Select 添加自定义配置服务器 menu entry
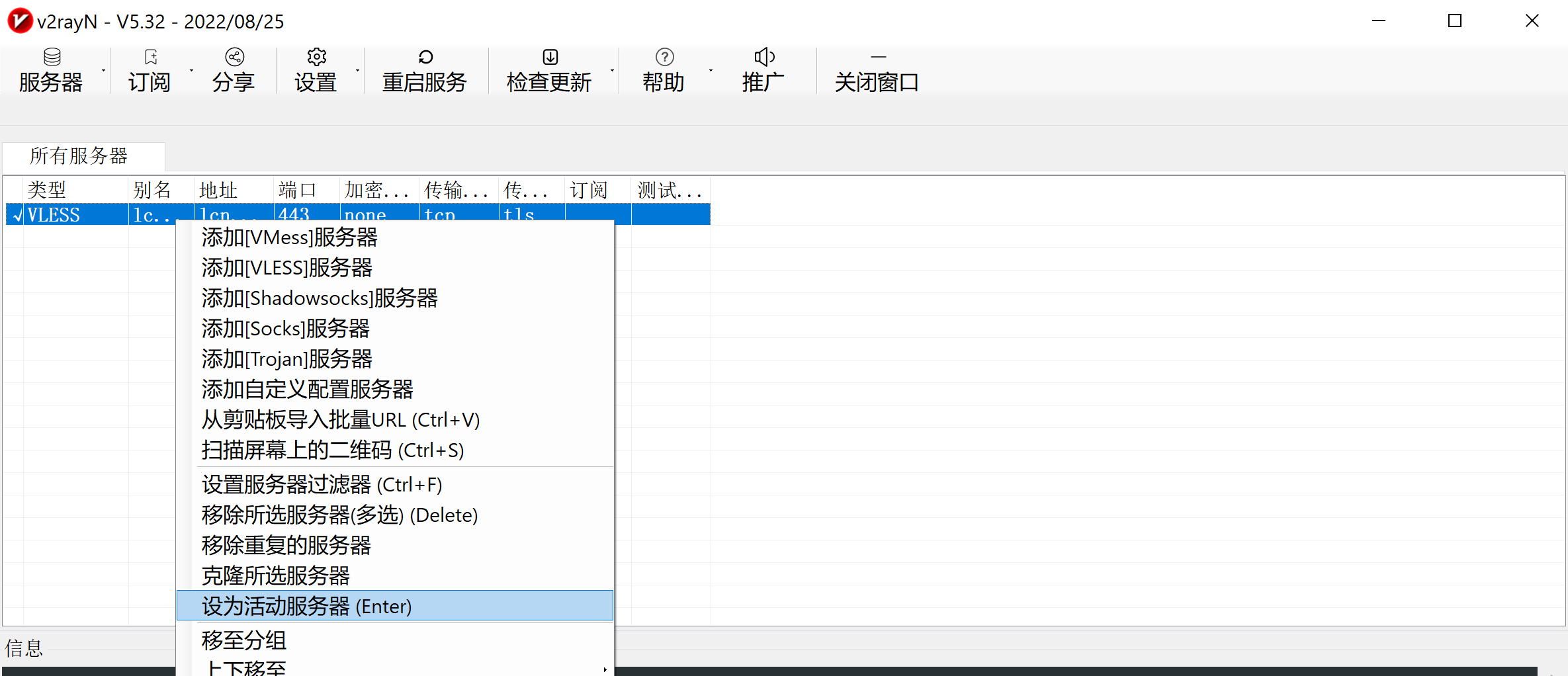 pos(395,390)
